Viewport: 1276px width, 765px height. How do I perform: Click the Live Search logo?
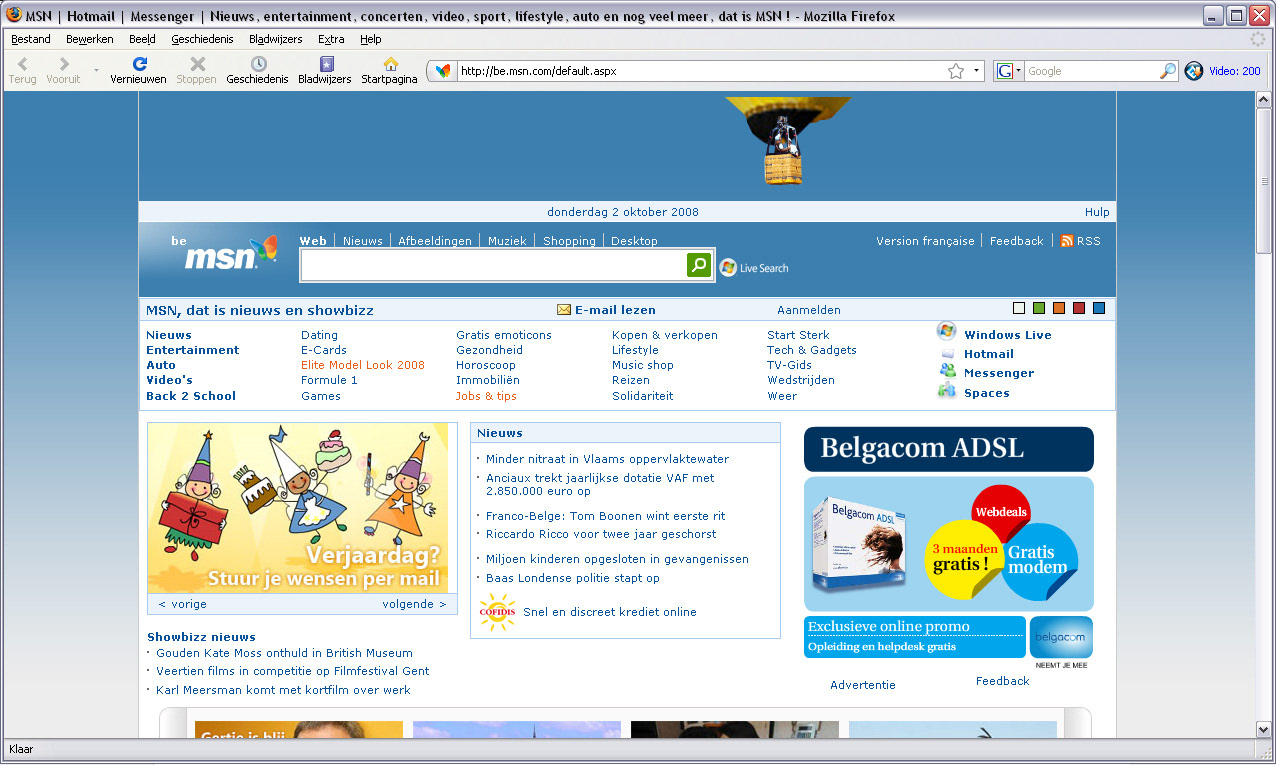click(x=755, y=268)
